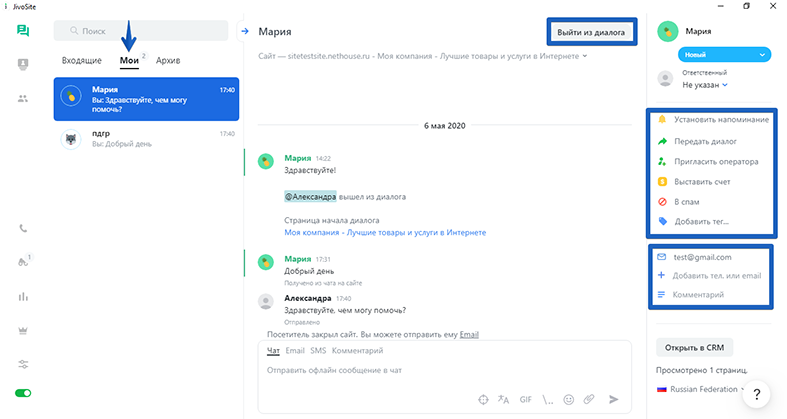This screenshot has height=419, width=787.
Task: Click the search field Поиск
Action: (x=141, y=31)
